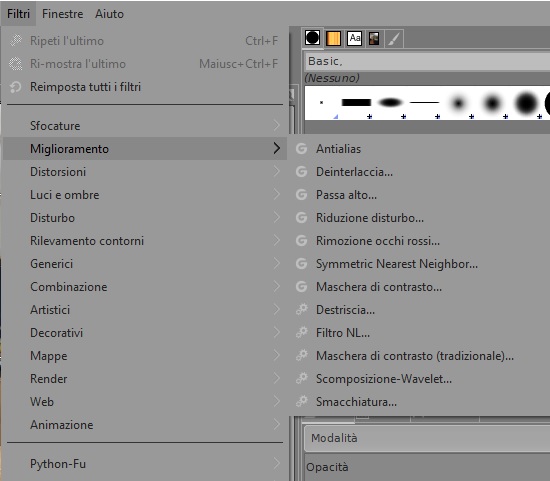Expand the Generici submenu
This screenshot has width=550, height=481.
pyautogui.click(x=145, y=264)
